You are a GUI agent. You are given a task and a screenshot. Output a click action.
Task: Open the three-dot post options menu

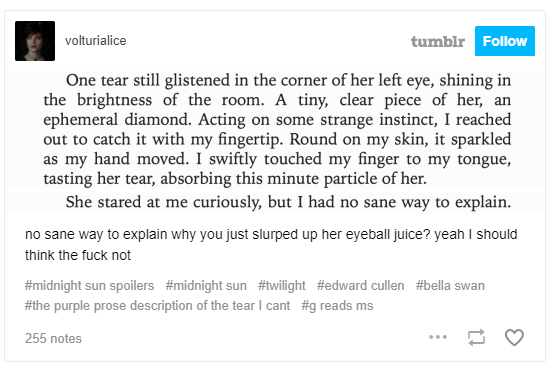pyautogui.click(x=438, y=337)
